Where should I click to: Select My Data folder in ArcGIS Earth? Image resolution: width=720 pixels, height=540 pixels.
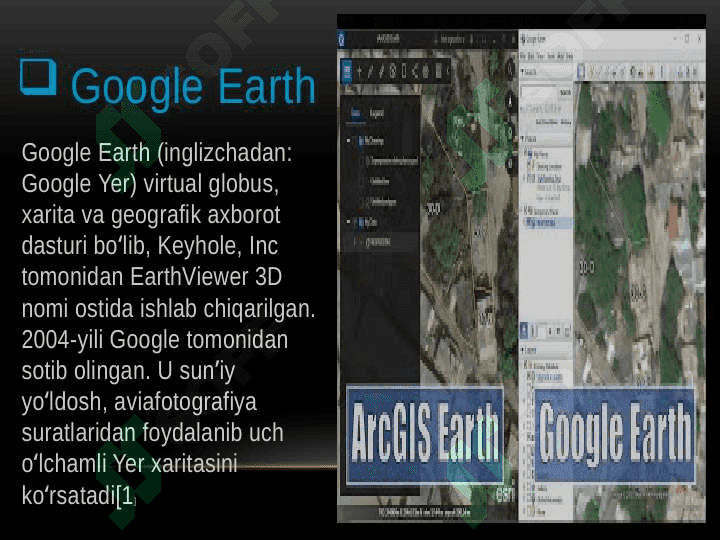click(x=370, y=222)
